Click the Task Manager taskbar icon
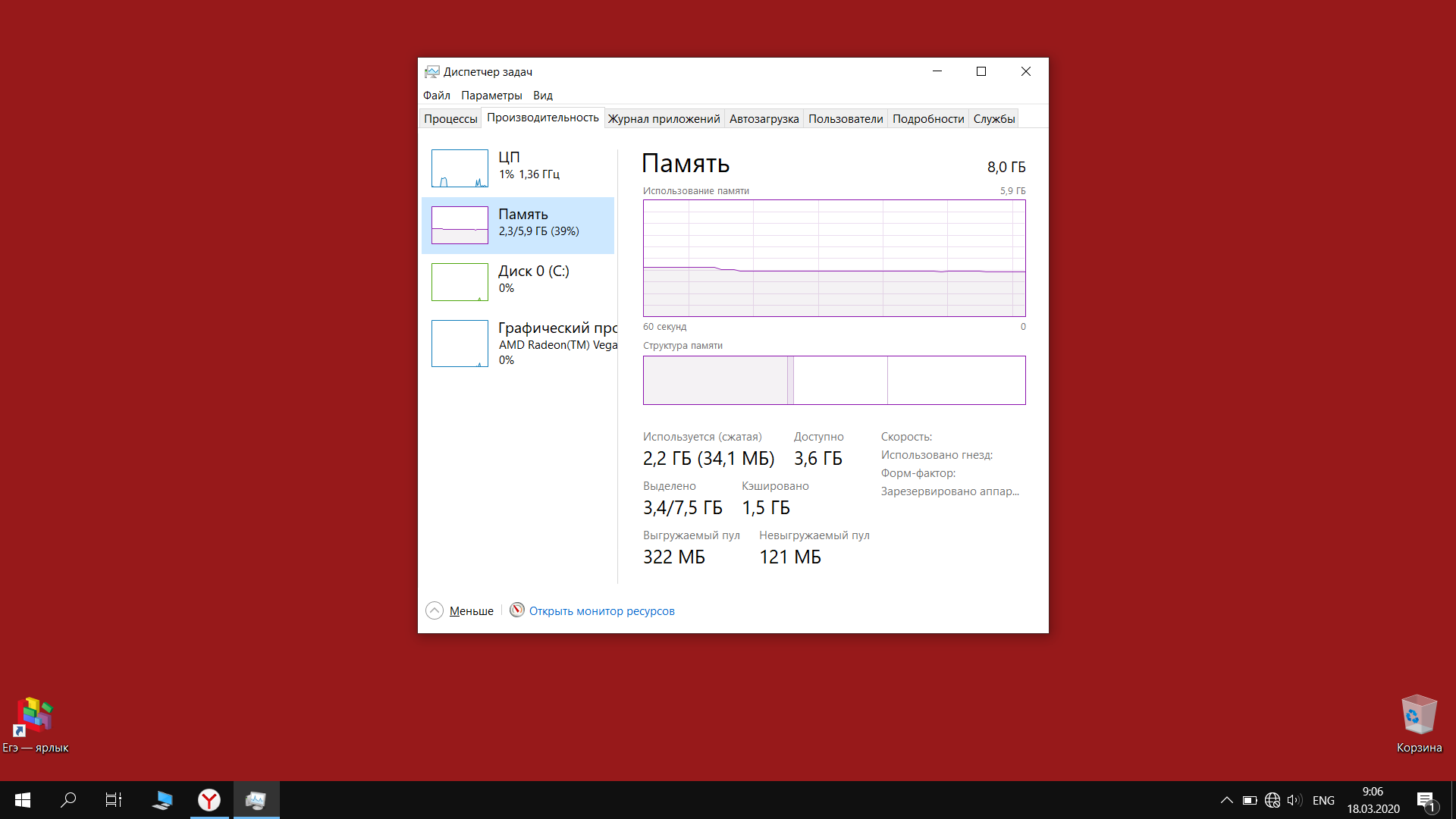The width and height of the screenshot is (1456, 819). coord(256,800)
